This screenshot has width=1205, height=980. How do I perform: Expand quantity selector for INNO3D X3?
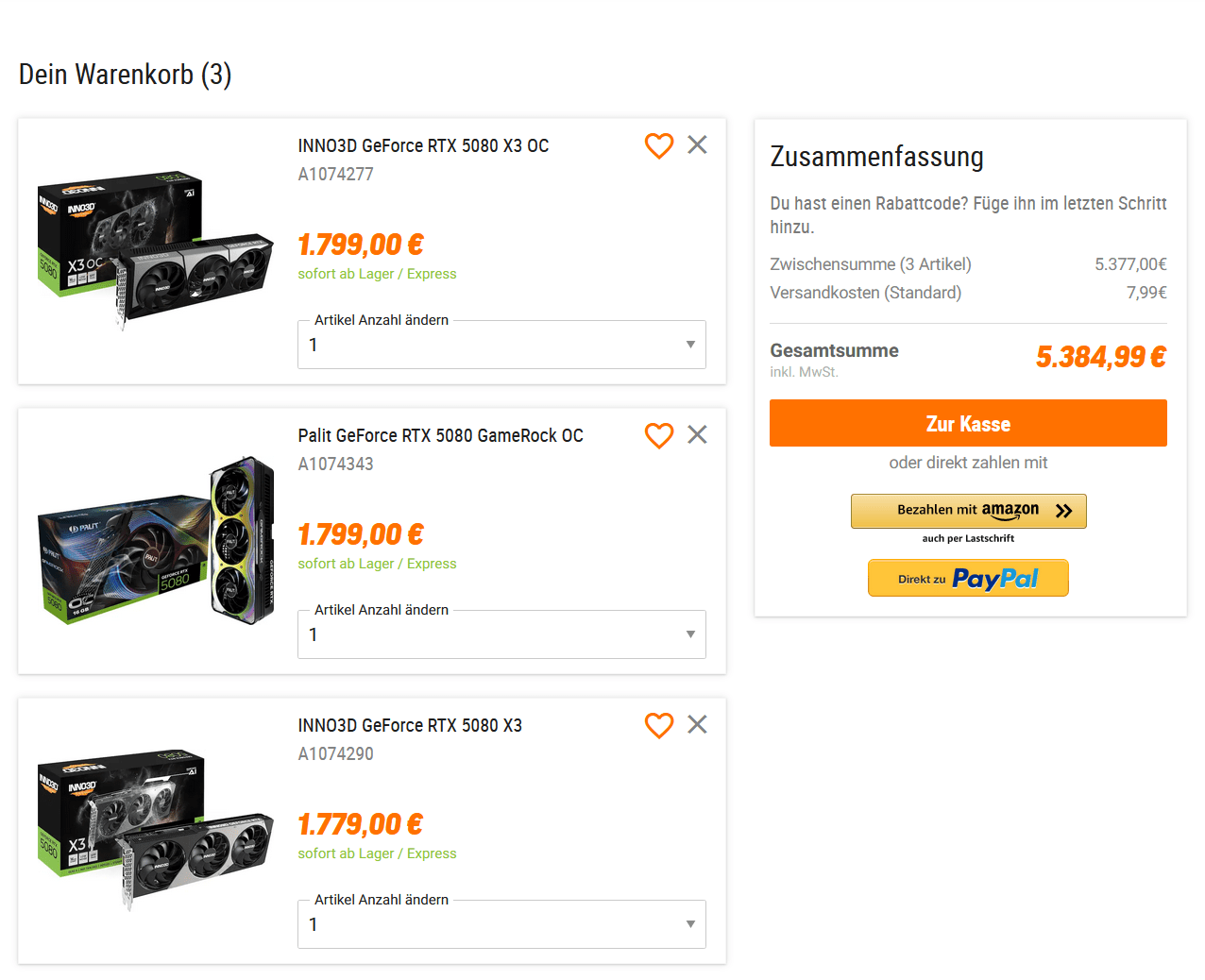click(x=501, y=924)
